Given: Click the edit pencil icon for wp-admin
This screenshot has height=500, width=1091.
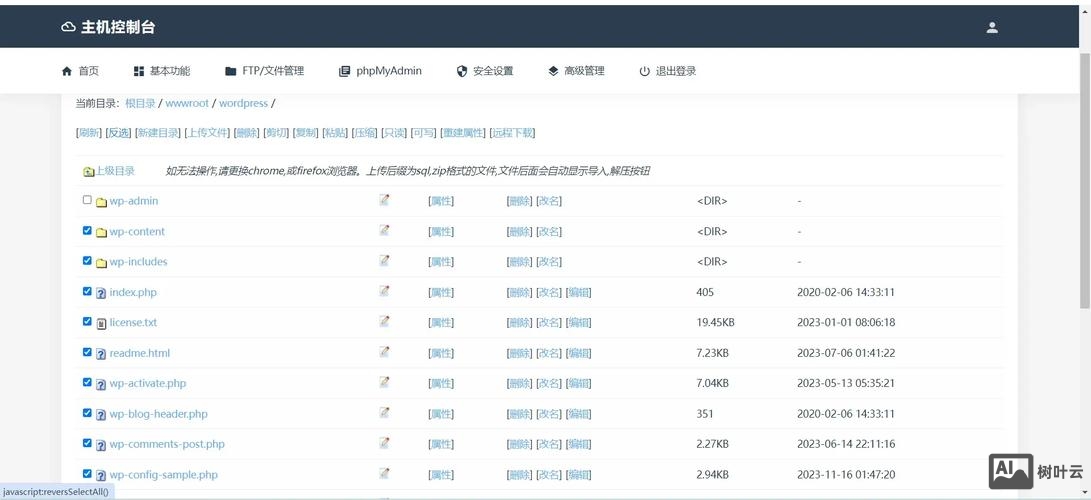Looking at the screenshot, I should pyautogui.click(x=384, y=200).
